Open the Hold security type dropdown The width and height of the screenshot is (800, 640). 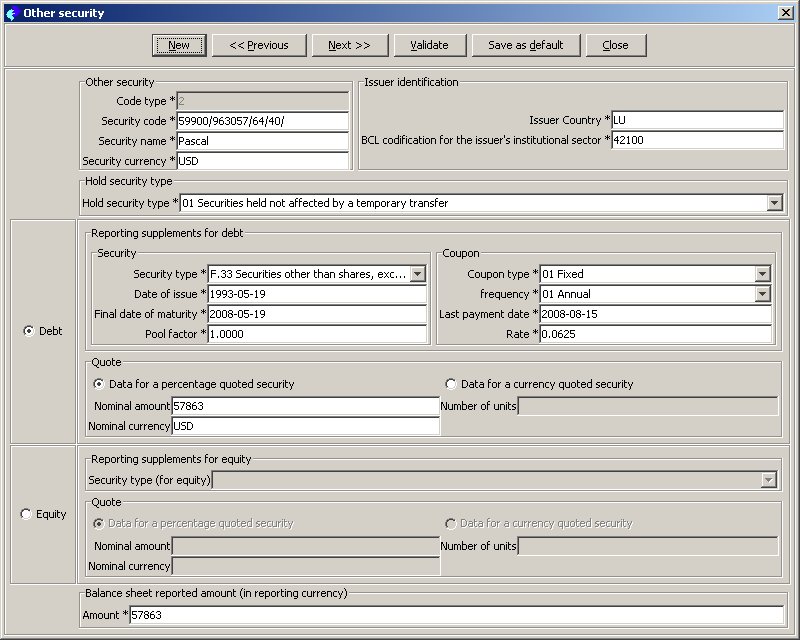click(x=774, y=203)
